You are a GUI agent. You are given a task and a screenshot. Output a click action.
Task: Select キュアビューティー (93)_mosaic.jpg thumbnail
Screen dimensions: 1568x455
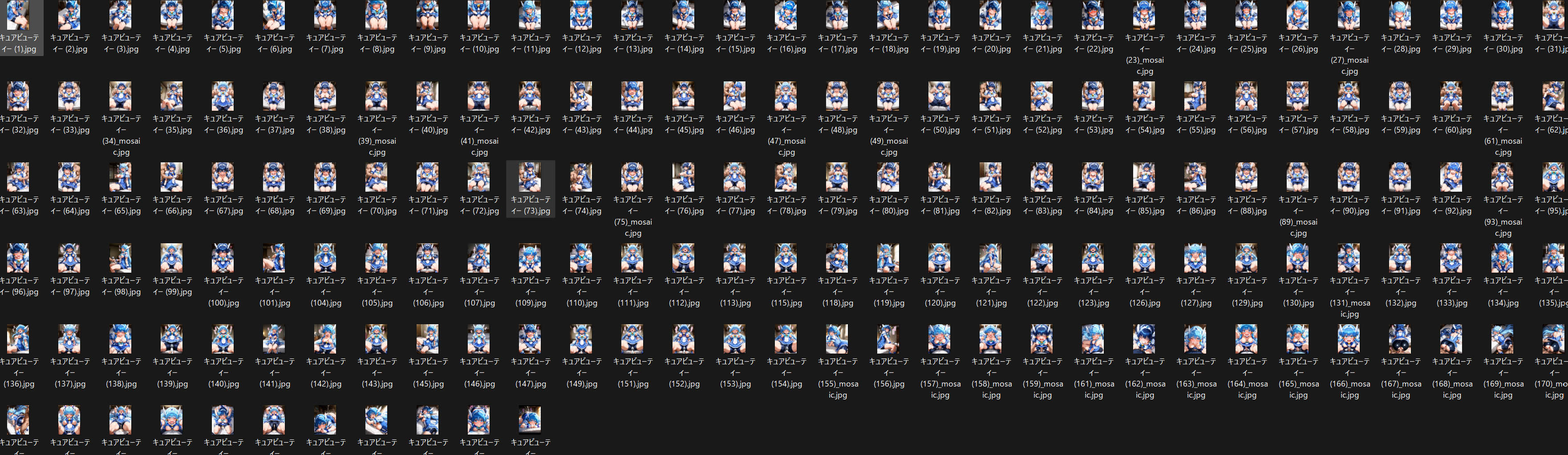coord(1501,177)
